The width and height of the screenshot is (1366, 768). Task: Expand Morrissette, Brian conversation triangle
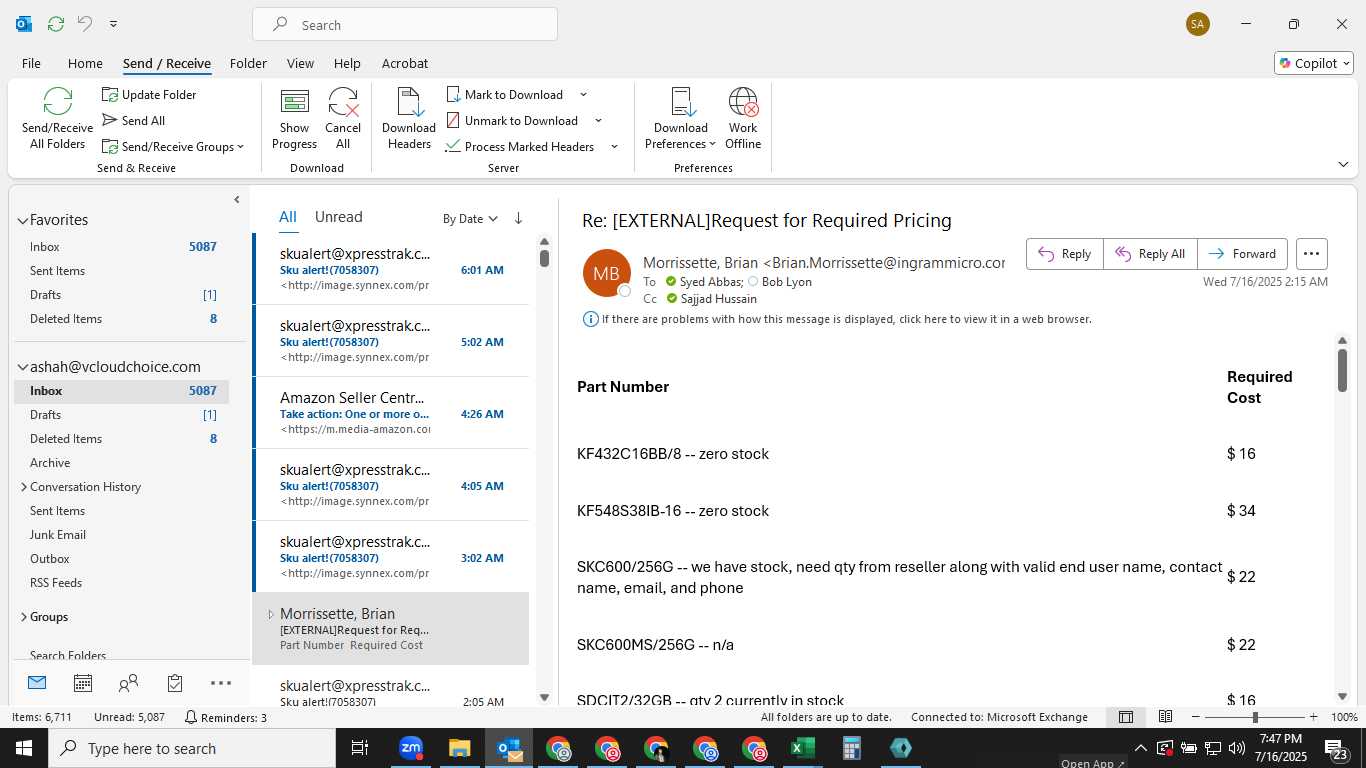click(x=270, y=614)
